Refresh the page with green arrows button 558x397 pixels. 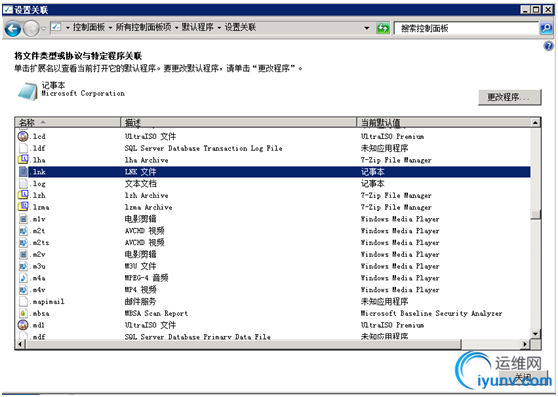[x=383, y=28]
